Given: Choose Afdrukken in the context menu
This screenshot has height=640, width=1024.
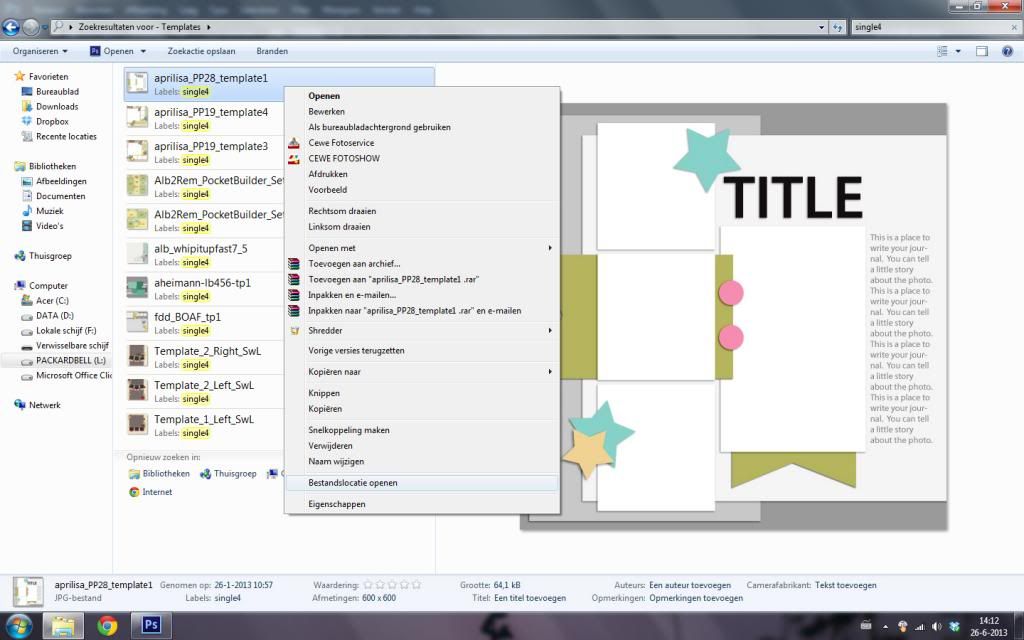Looking at the screenshot, I should click(x=422, y=174).
